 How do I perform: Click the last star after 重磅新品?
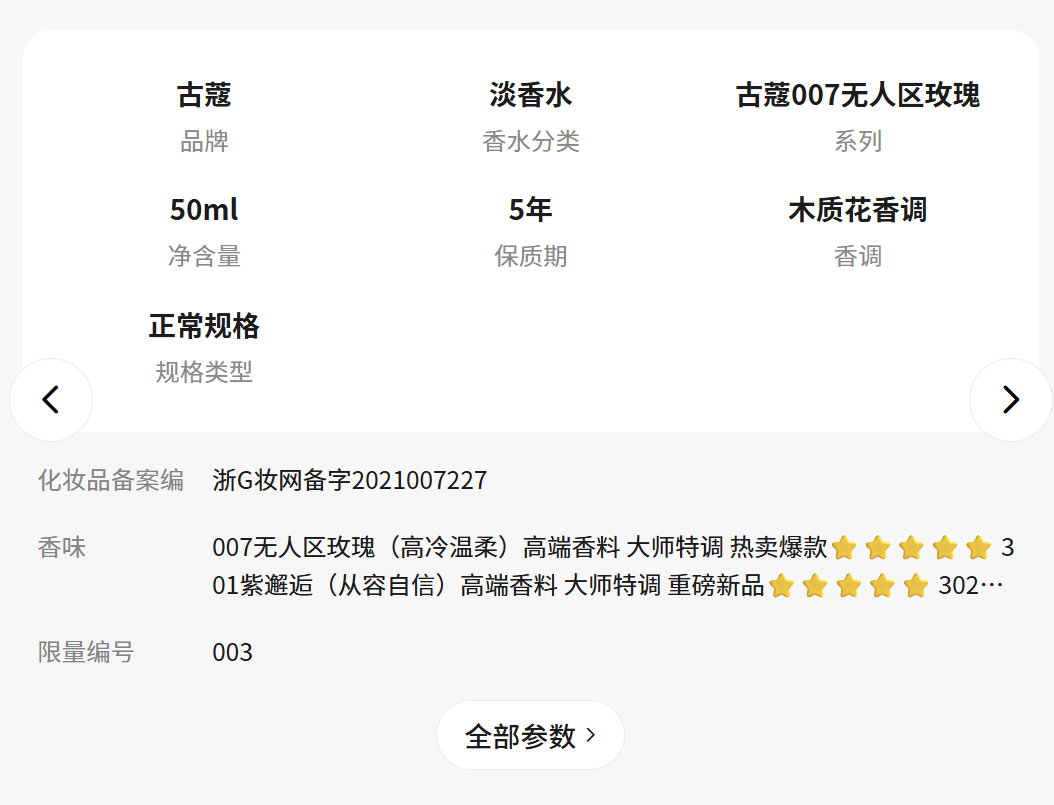915,586
